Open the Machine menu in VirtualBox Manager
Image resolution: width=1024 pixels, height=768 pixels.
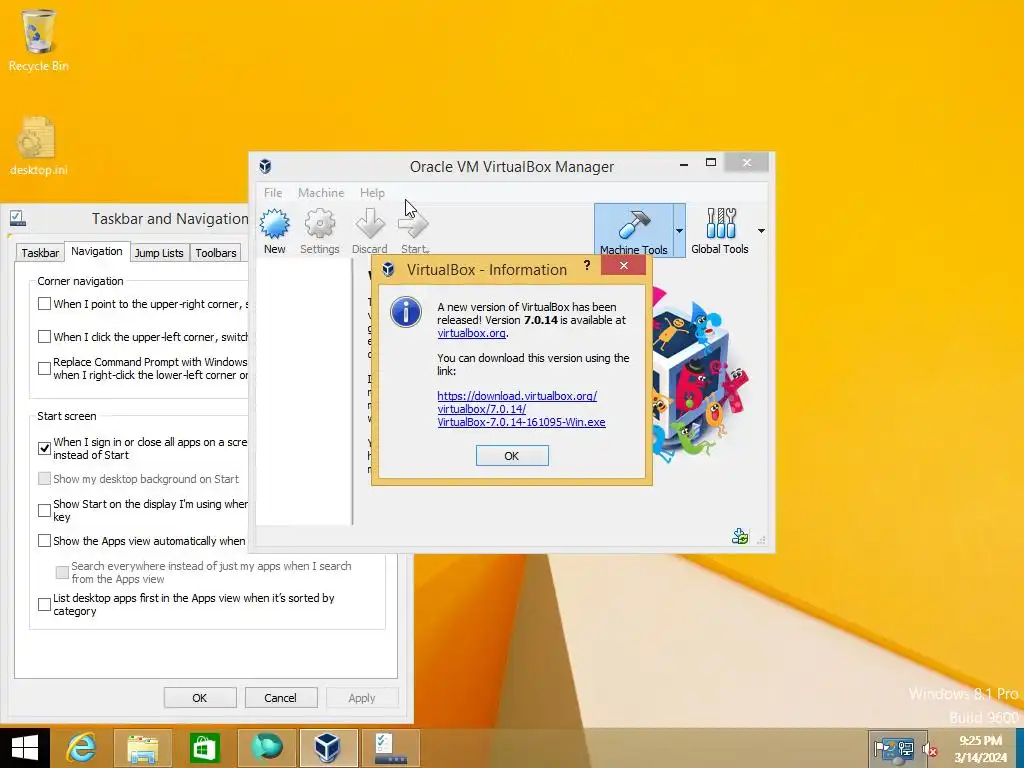(321, 193)
